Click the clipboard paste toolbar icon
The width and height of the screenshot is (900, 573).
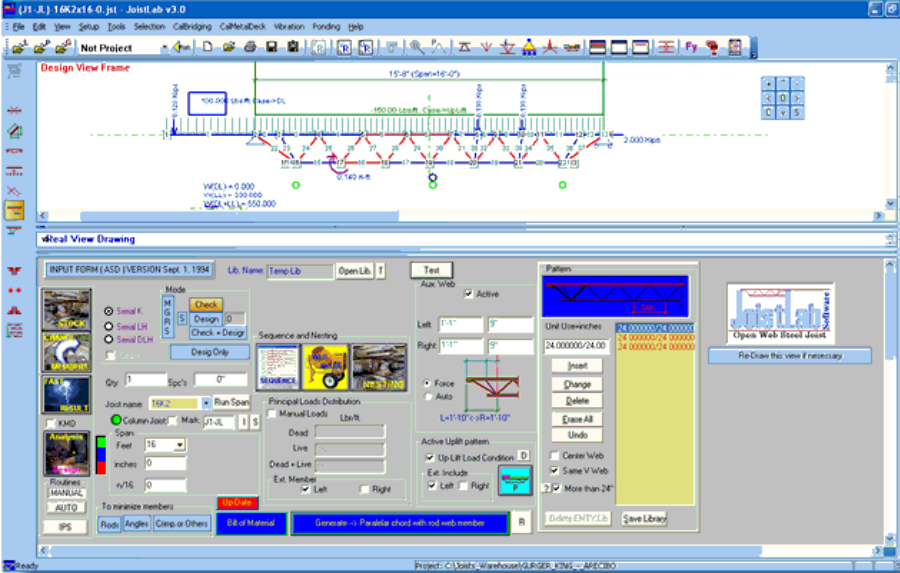coord(293,47)
